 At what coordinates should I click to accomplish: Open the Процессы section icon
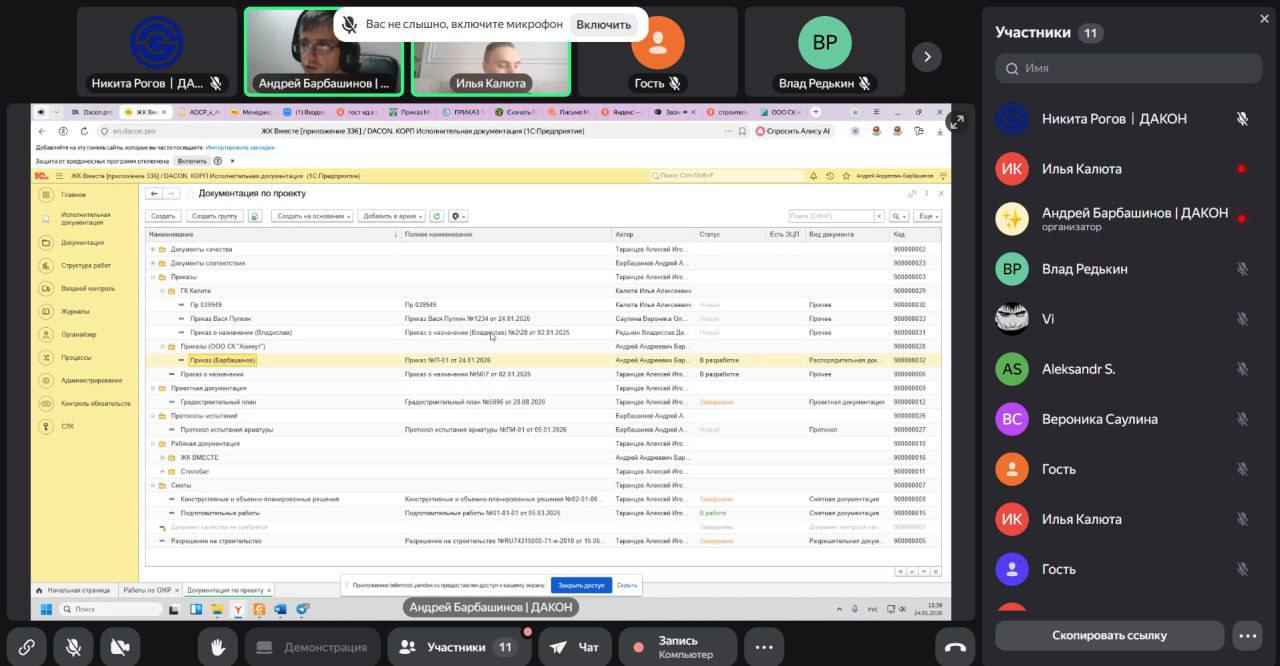[45, 357]
